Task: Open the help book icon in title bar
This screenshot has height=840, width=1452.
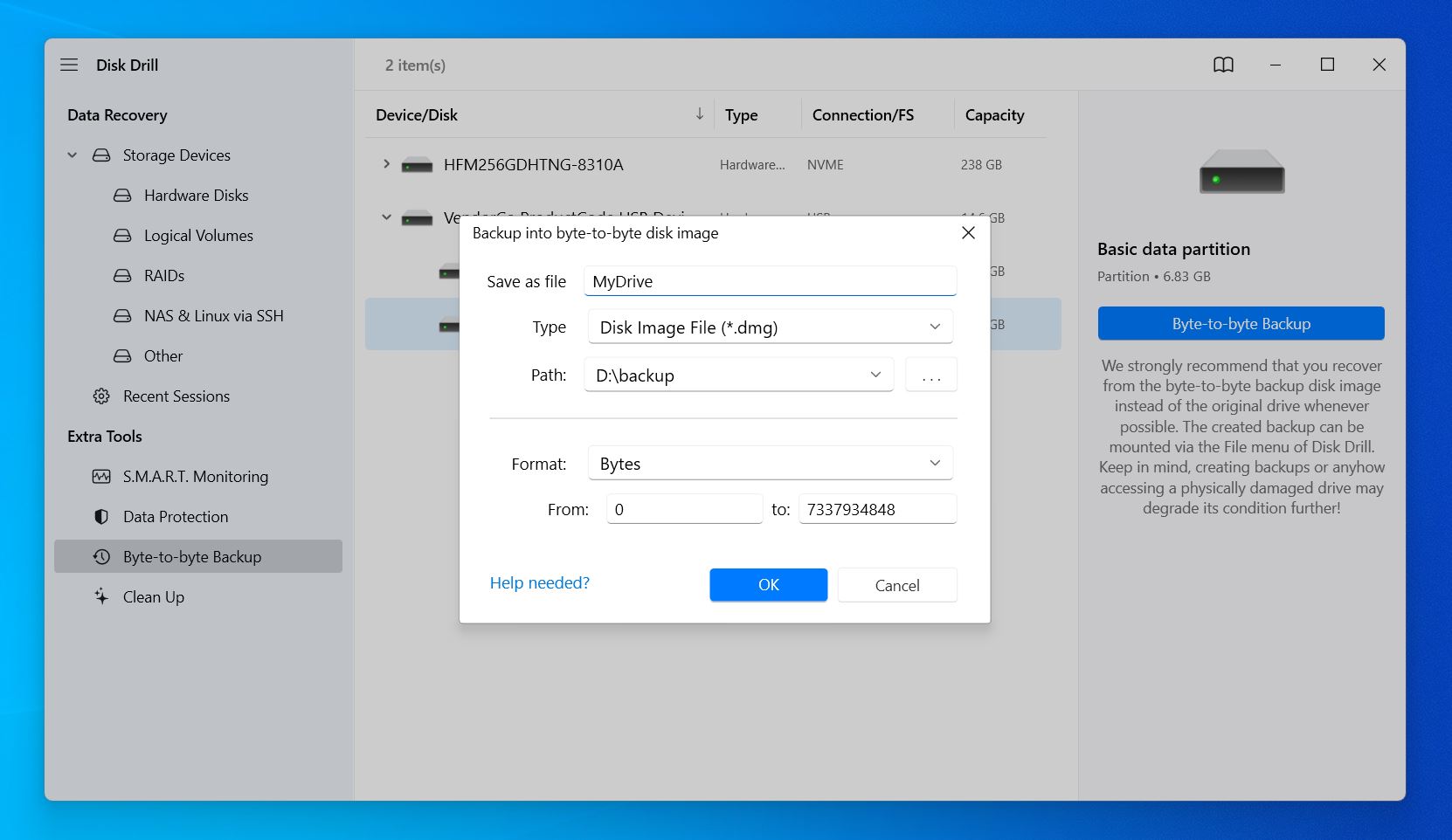Action: (1223, 65)
